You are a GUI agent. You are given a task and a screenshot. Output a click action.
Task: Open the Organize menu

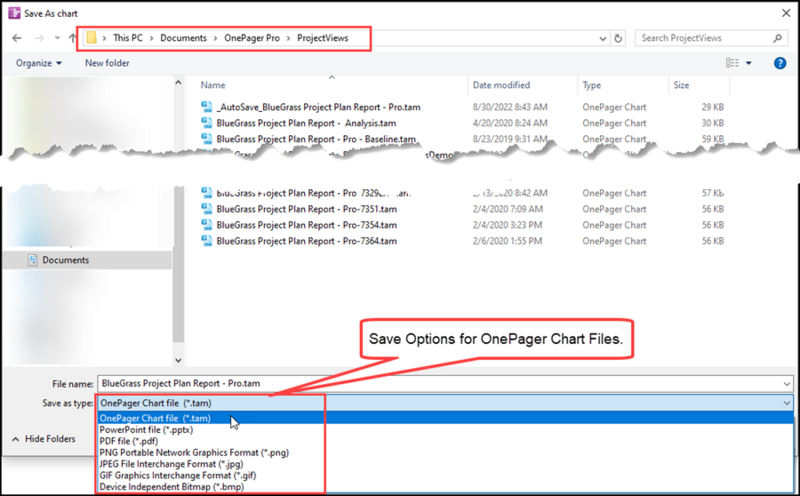(x=39, y=63)
